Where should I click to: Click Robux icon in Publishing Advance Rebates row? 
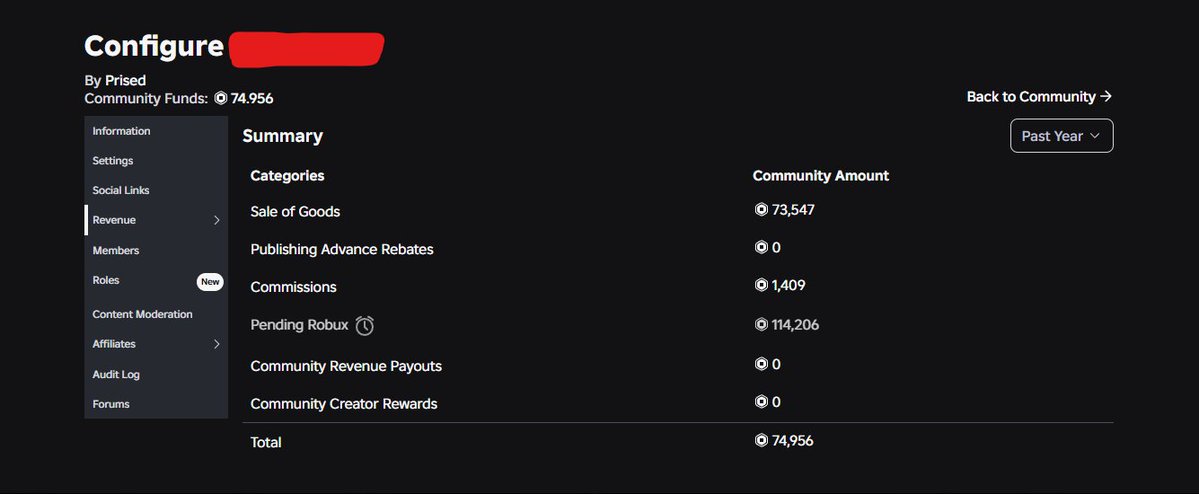(x=761, y=247)
